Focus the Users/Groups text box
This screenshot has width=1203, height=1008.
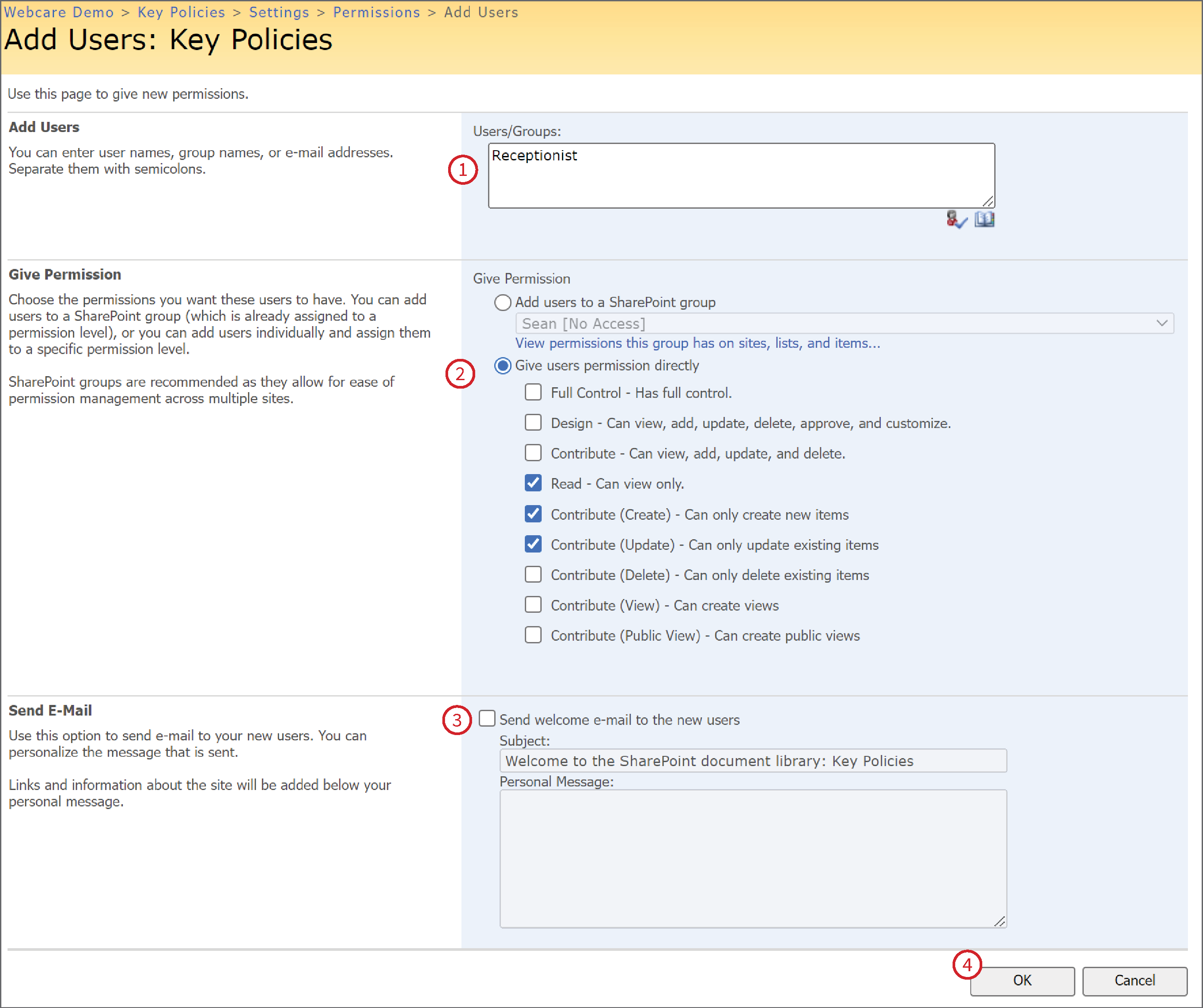tap(741, 175)
